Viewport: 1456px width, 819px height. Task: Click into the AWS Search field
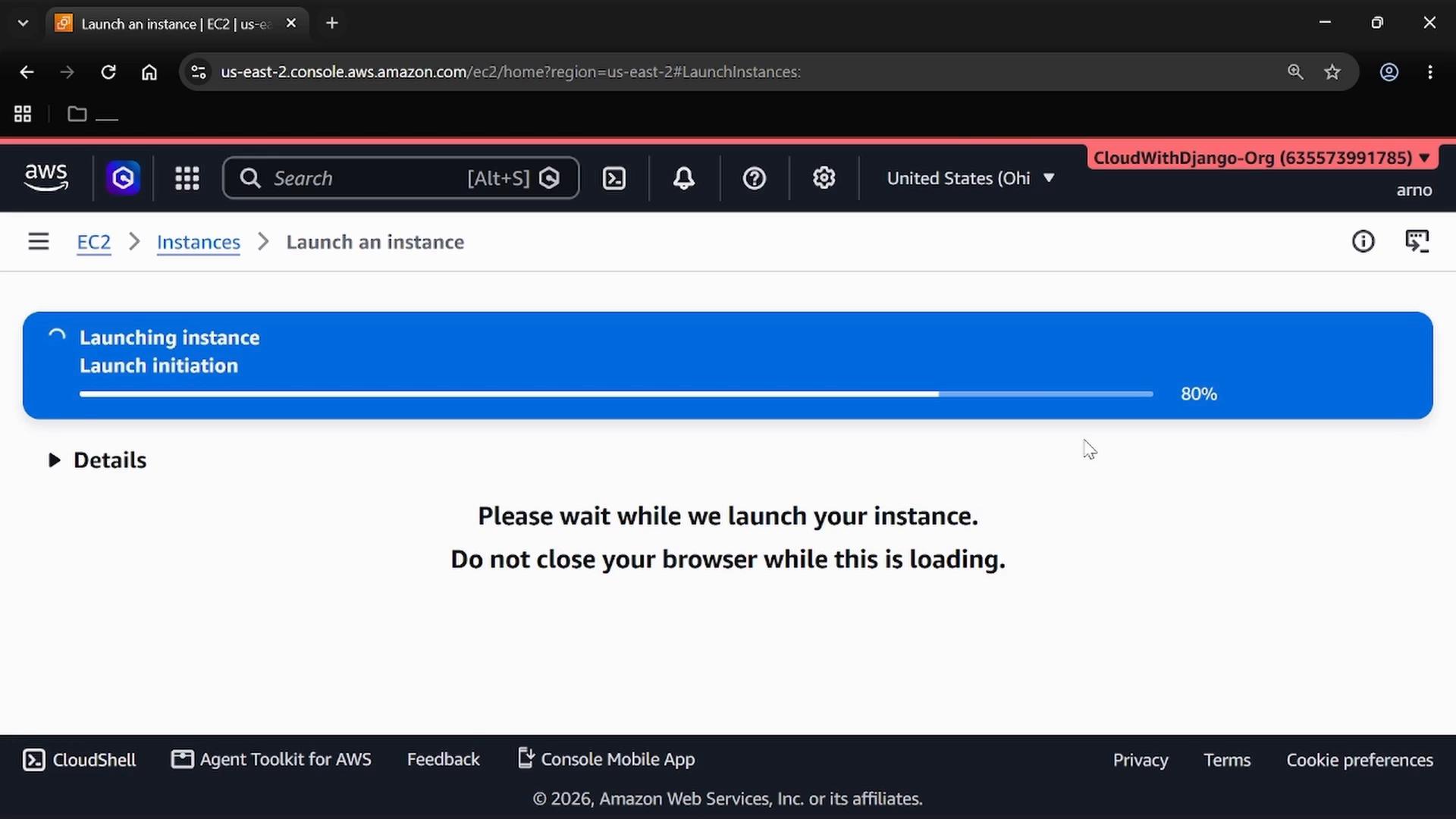click(x=400, y=178)
